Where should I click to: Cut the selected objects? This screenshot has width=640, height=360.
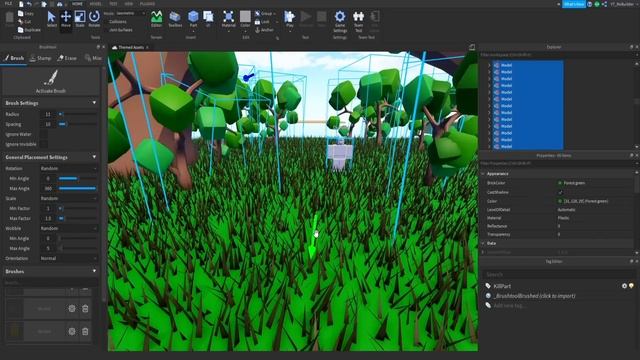24,22
